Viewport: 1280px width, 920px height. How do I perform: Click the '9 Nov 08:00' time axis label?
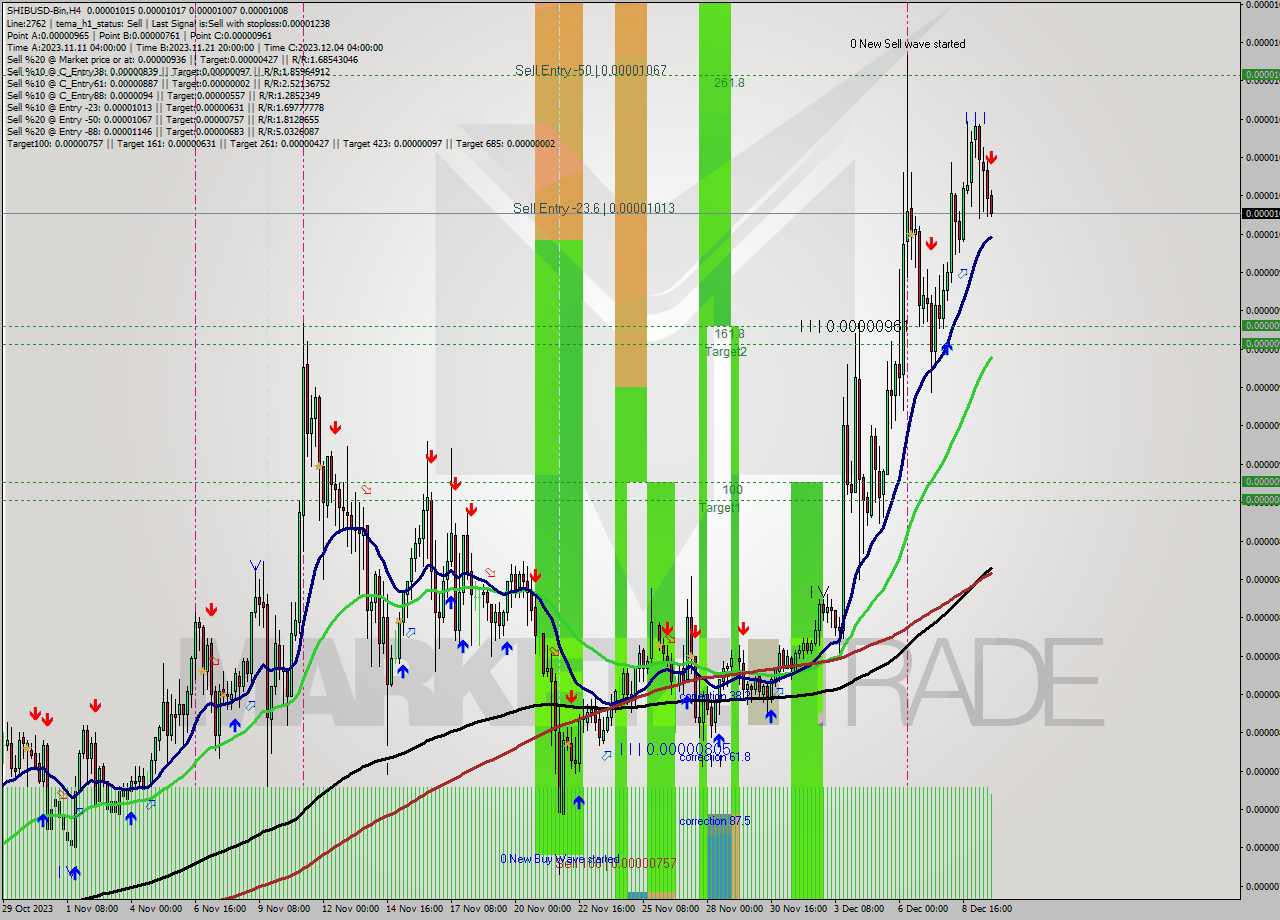point(284,909)
